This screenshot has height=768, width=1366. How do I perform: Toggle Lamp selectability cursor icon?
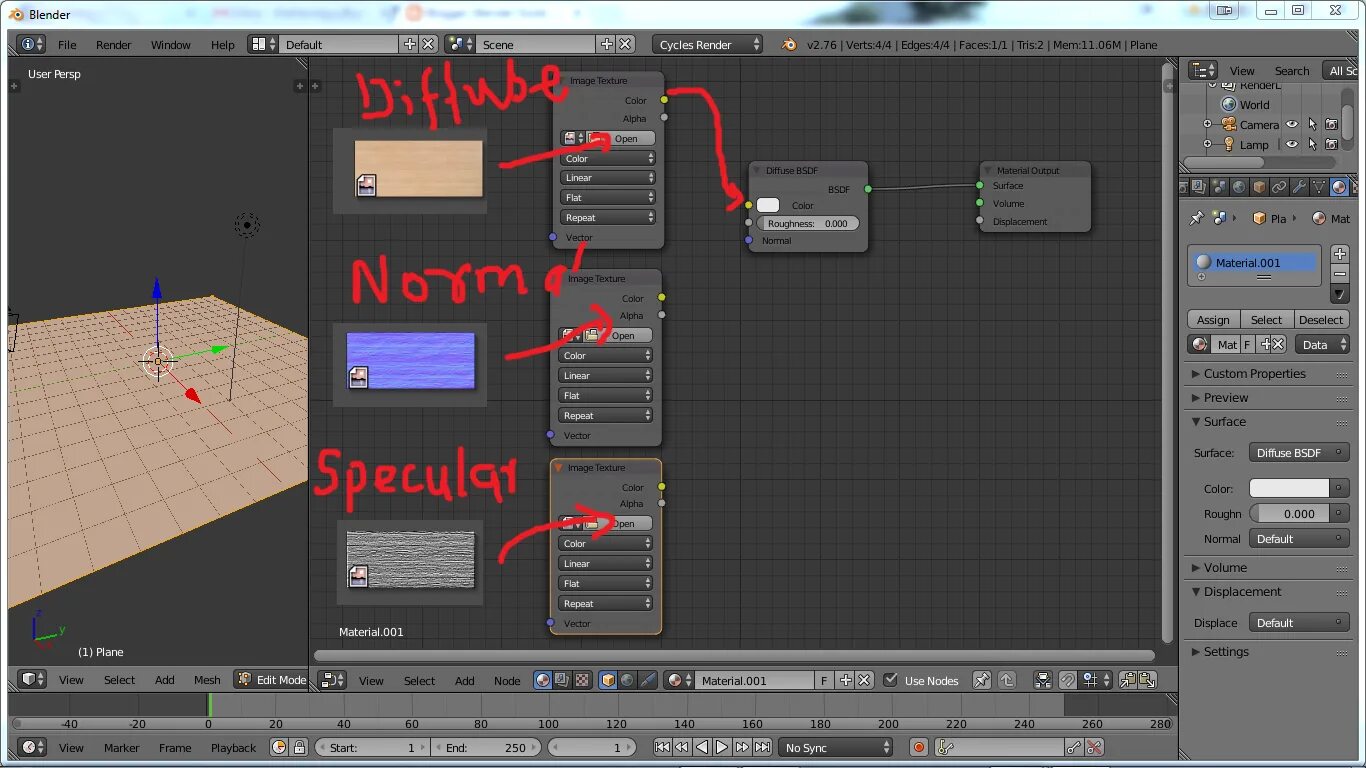pos(1312,145)
